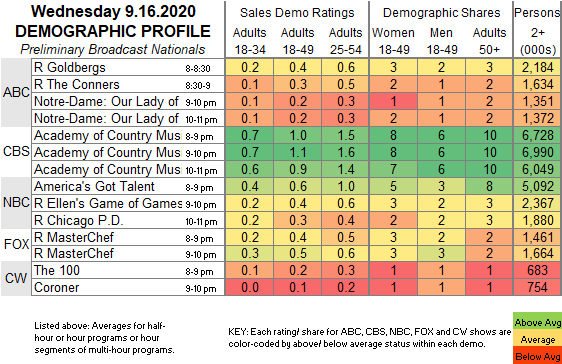Click the Wednesday 9.16.2020 title

point(113,11)
